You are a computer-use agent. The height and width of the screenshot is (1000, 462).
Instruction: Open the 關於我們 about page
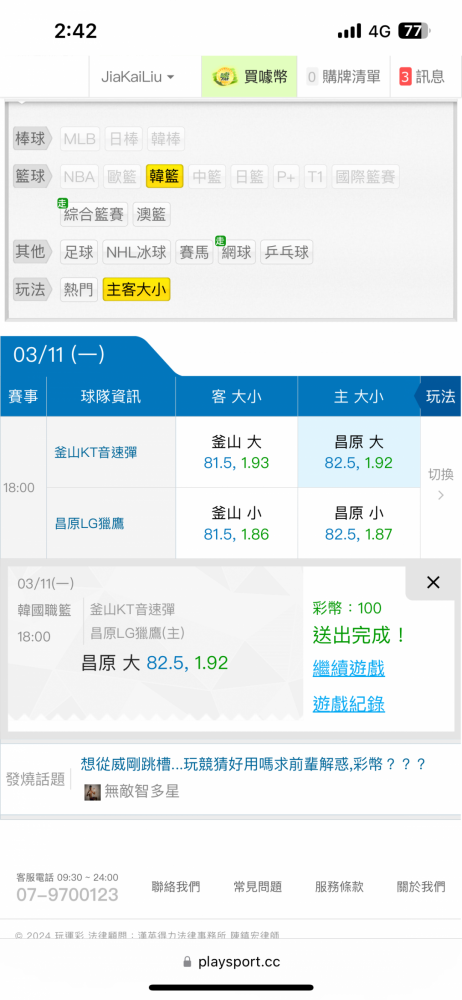point(421,886)
